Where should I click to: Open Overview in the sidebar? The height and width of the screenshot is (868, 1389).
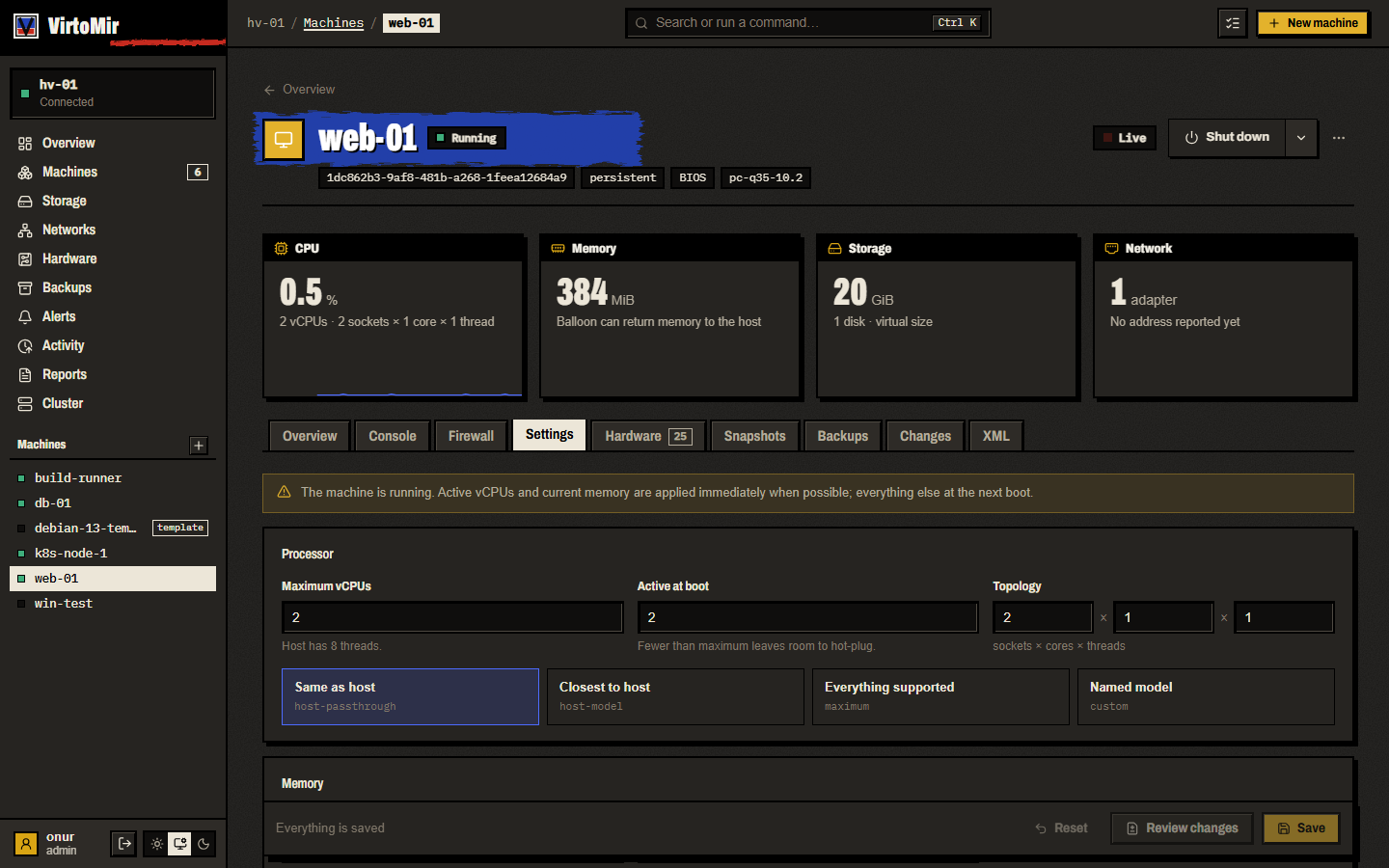pos(113,143)
